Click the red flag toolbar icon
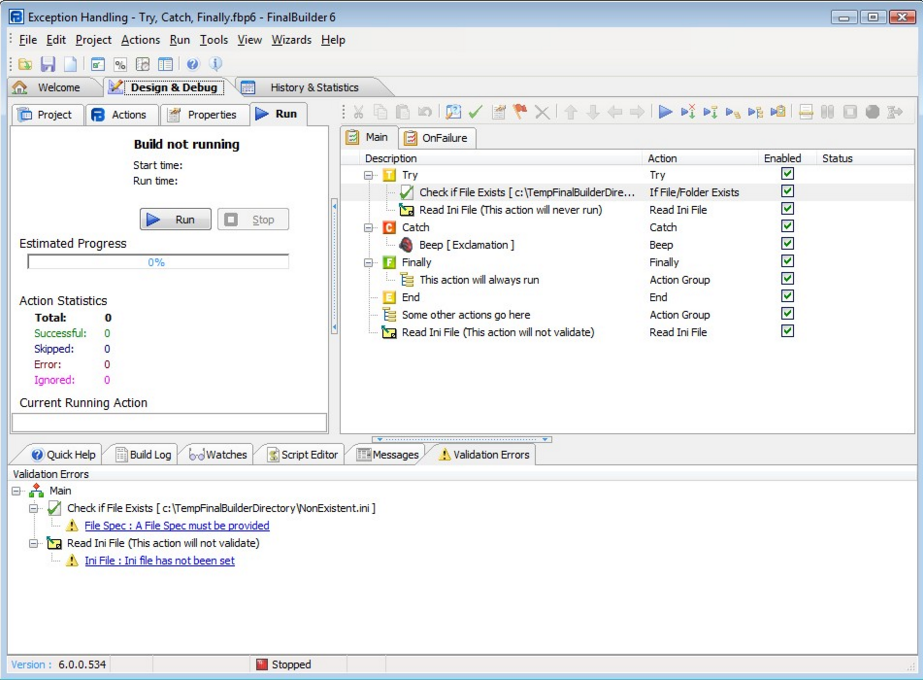Screen dimensions: 923x680 click(x=520, y=112)
